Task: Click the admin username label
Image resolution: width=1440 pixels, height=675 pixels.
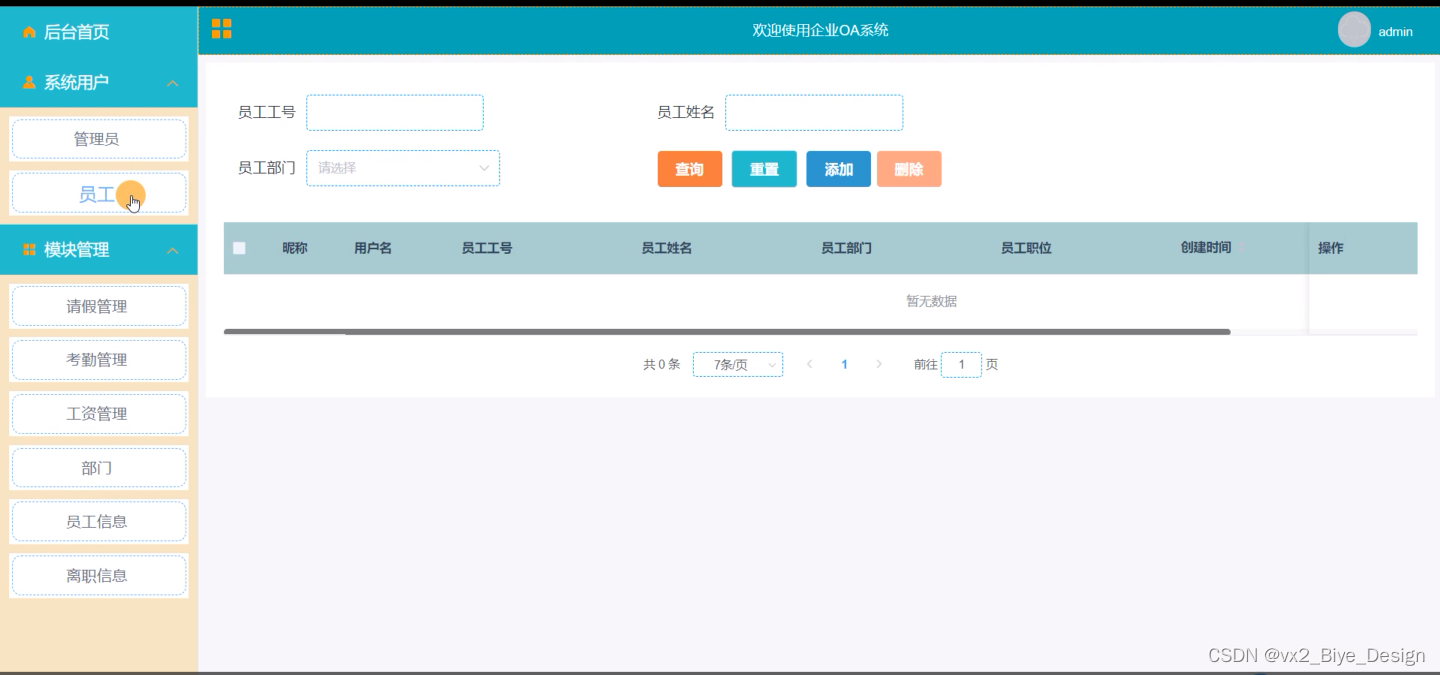Action: tap(1395, 31)
